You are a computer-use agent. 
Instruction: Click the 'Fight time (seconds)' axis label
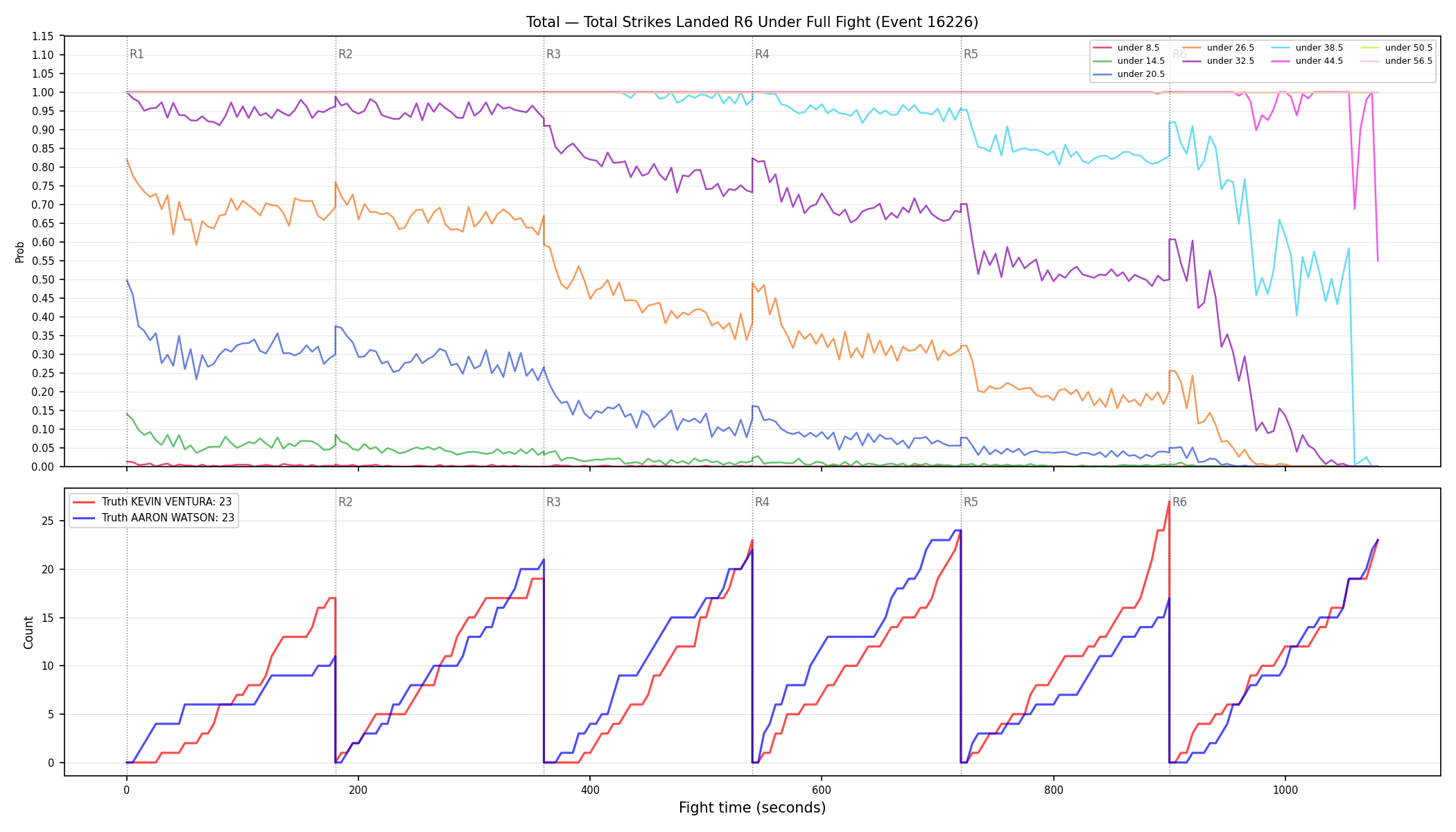[752, 808]
